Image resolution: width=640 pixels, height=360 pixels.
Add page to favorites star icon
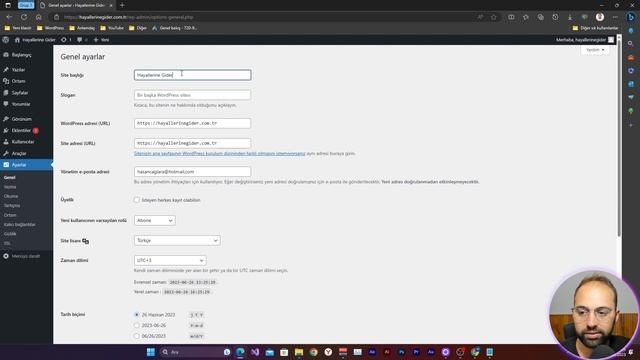494,17
